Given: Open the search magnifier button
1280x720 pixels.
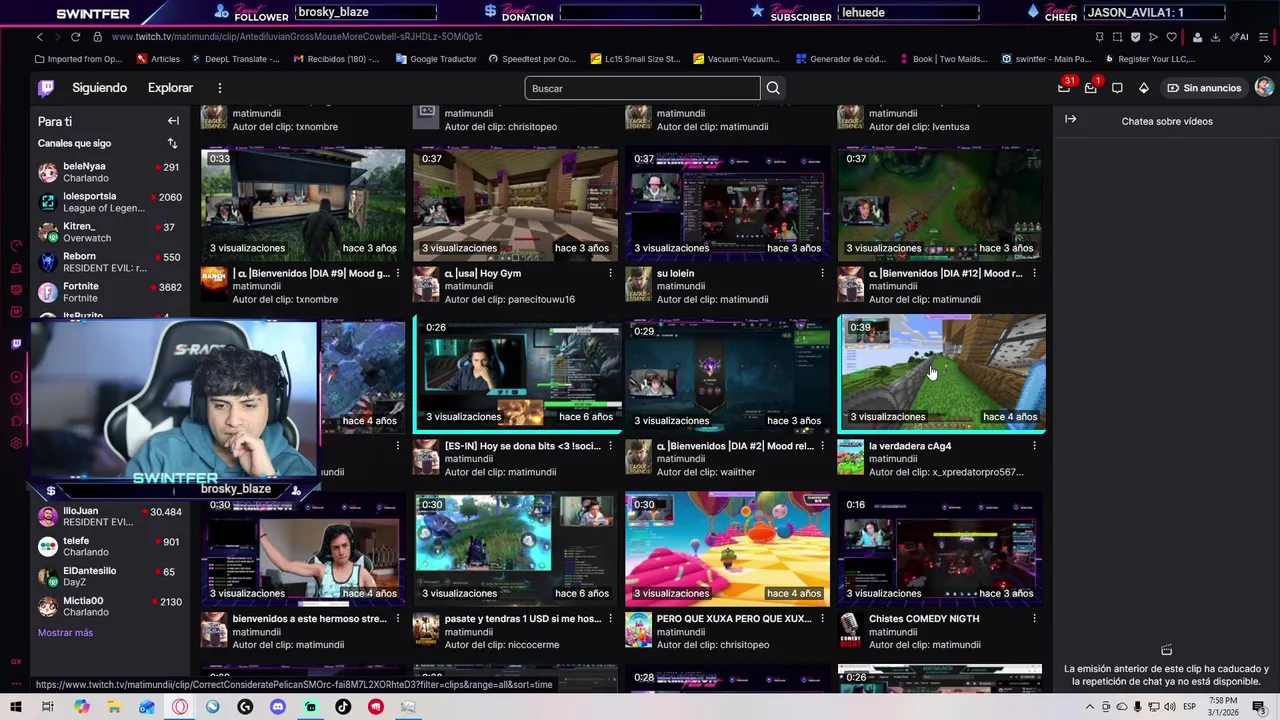Looking at the screenshot, I should point(773,88).
